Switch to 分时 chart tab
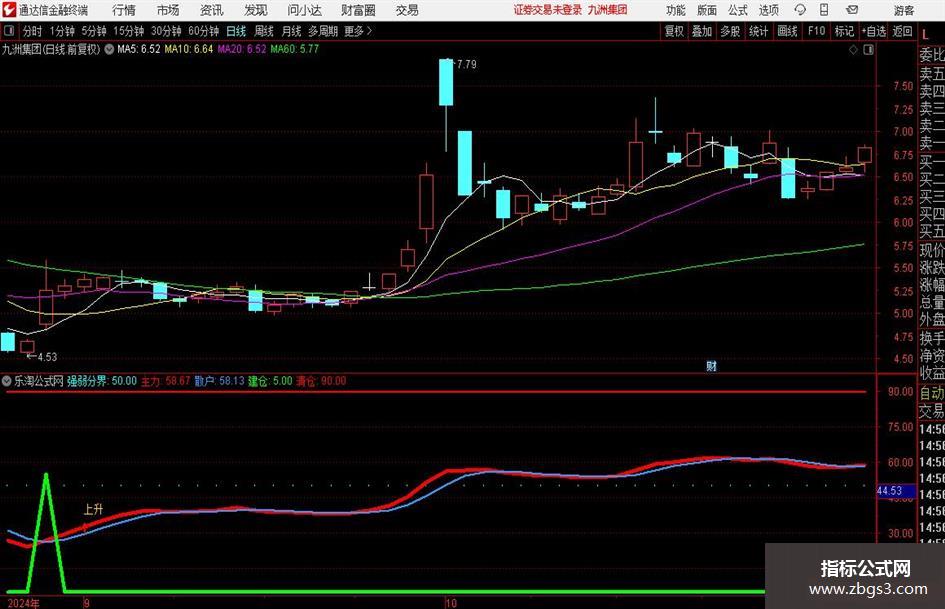 coord(32,31)
